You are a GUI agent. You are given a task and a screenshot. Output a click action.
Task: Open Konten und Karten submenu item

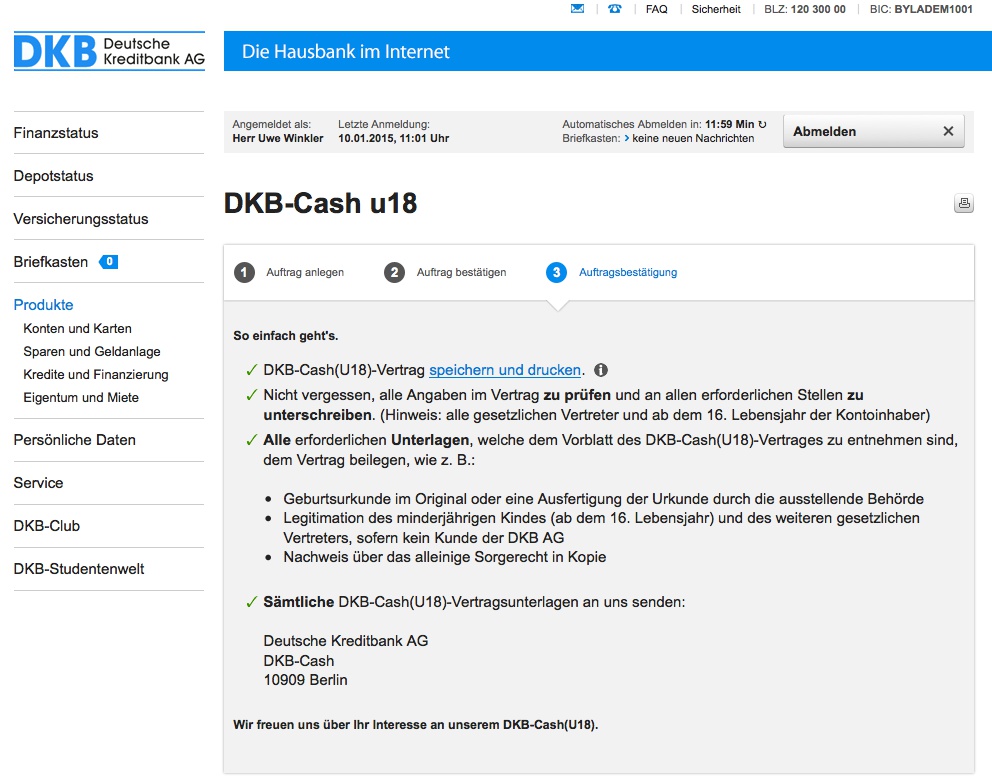coord(77,328)
